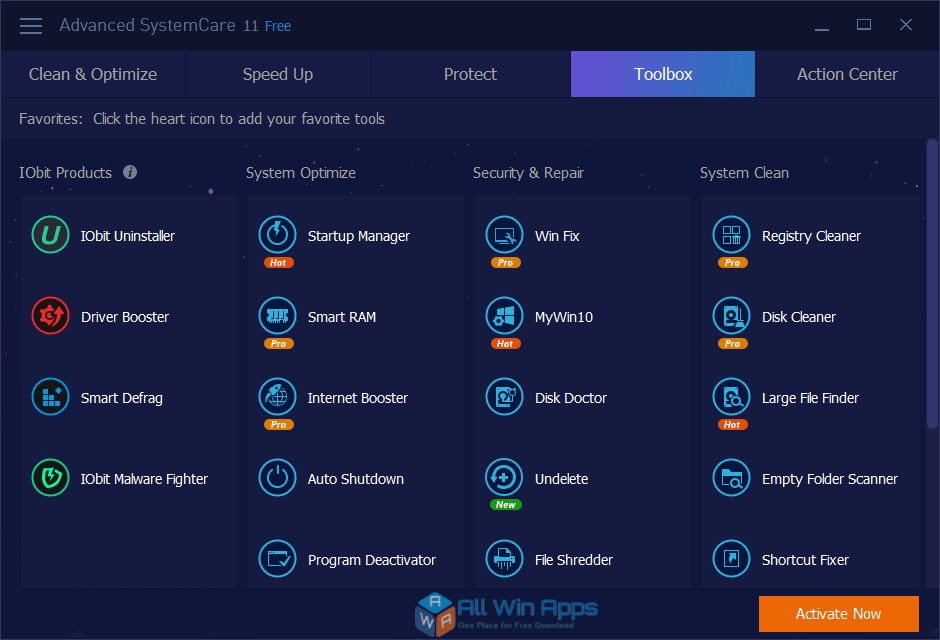Click the Smart Defrag icon
Image resolution: width=940 pixels, height=640 pixels.
(x=50, y=397)
